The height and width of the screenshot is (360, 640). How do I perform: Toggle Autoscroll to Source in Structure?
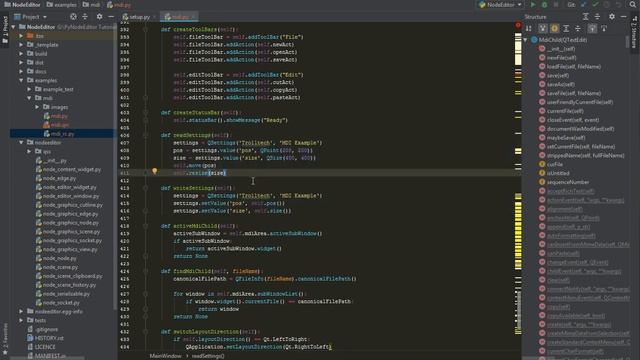(592, 29)
